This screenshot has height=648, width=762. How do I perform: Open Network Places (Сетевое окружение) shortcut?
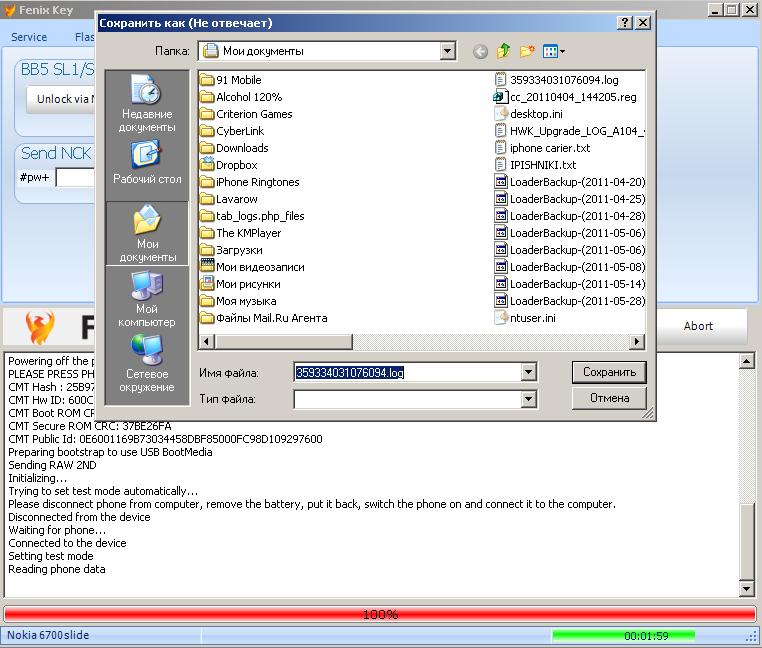click(147, 365)
